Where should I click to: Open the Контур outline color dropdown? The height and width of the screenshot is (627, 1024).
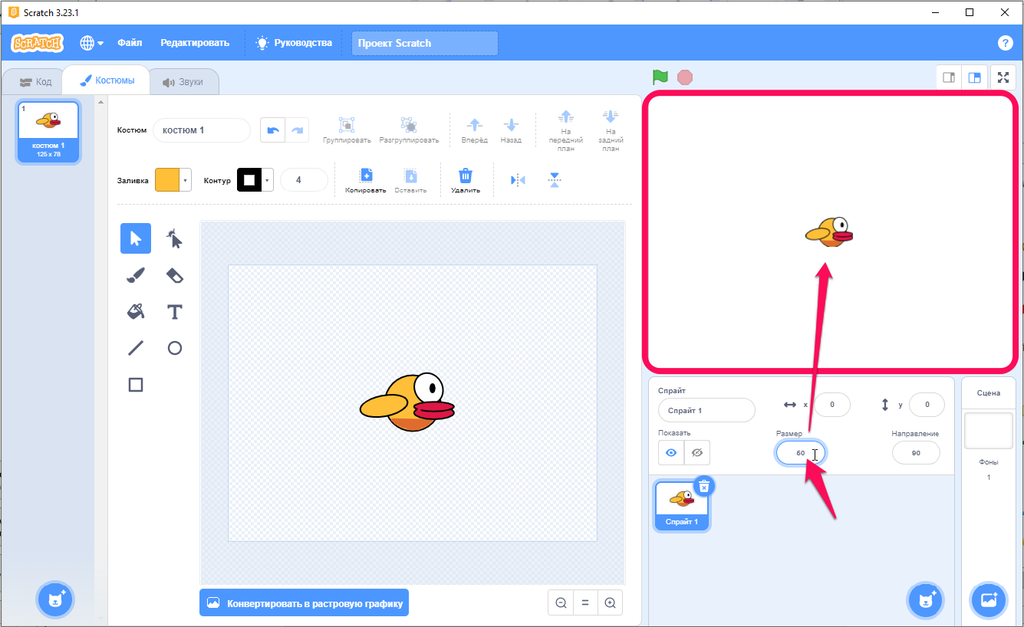point(255,180)
